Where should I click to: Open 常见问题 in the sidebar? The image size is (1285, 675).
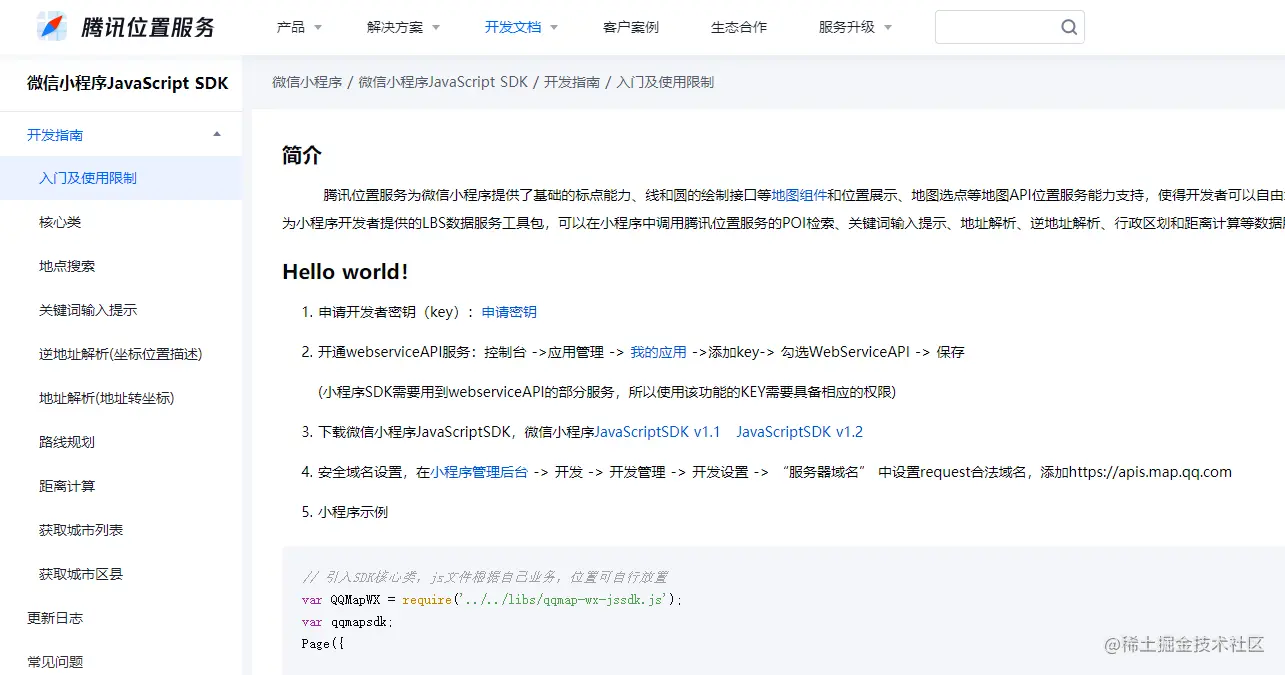point(55,662)
